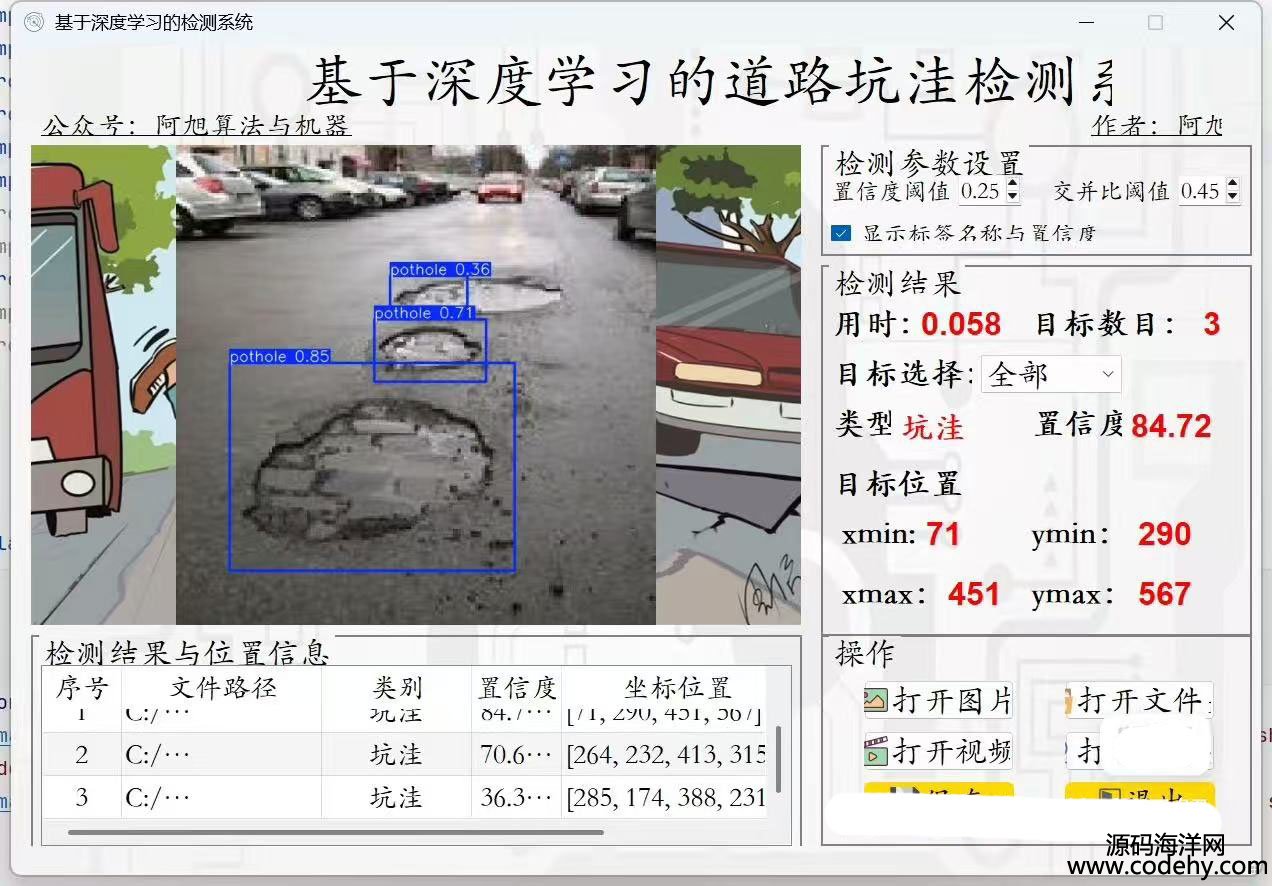Screen dimensions: 1272x886
Task: Uncheck 显示标签名称与置信度 checkbox
Action: 841,233
